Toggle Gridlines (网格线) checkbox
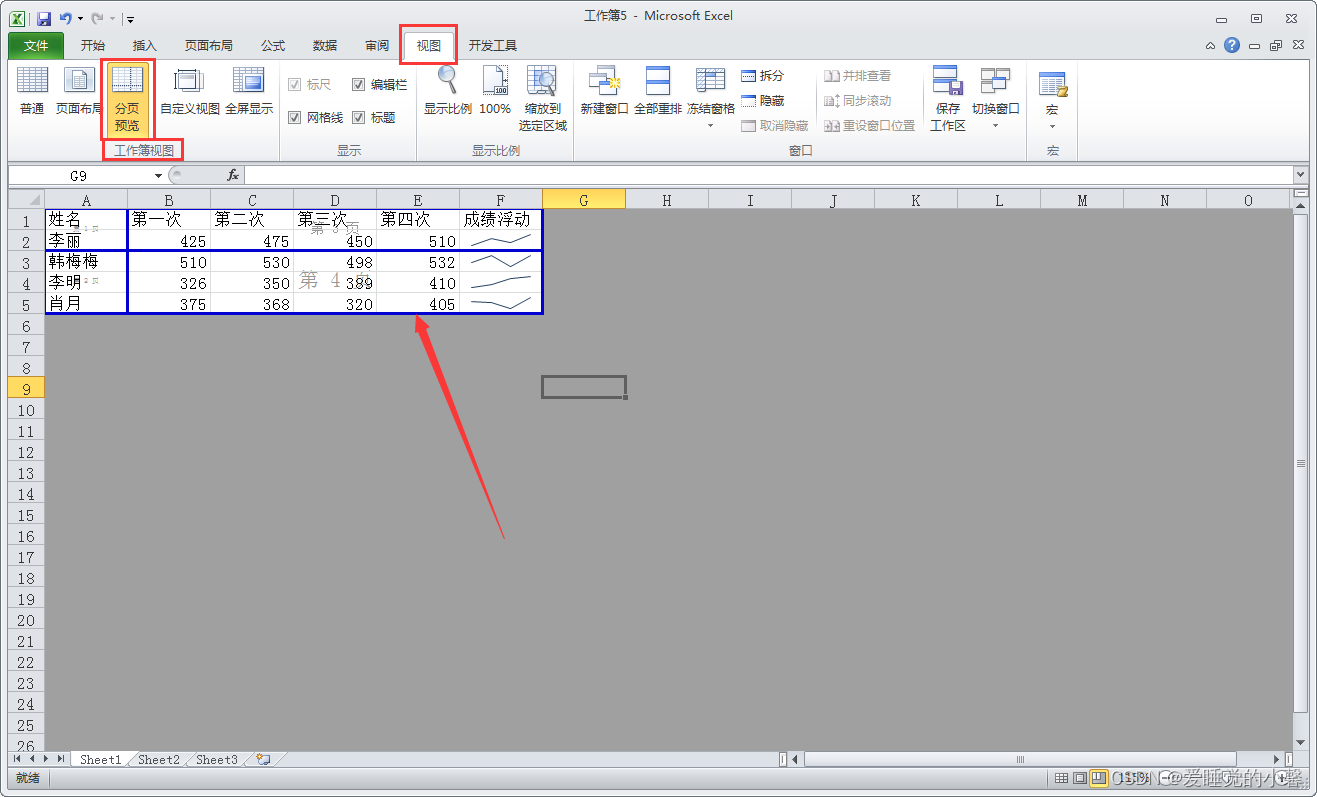This screenshot has height=797, width=1317. pyautogui.click(x=295, y=117)
